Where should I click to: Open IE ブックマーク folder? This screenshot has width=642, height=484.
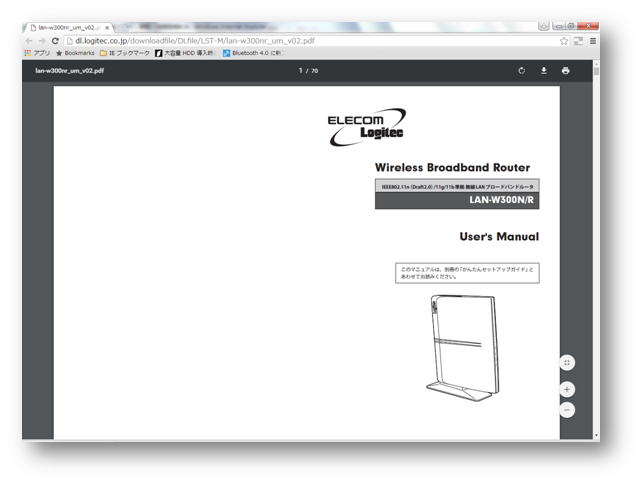(x=125, y=53)
